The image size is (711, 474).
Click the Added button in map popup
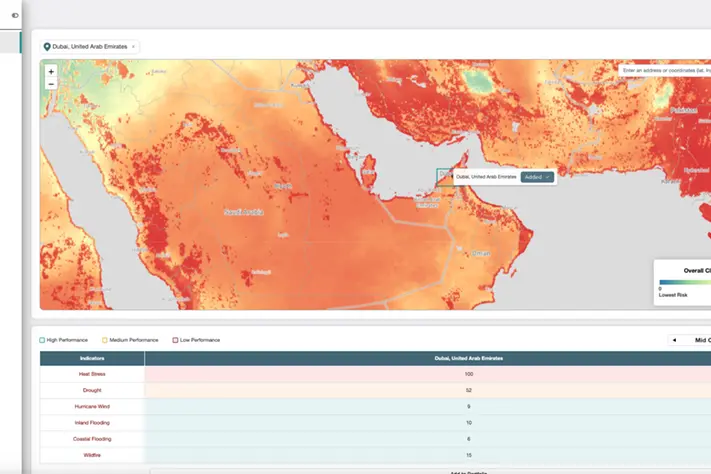pos(536,177)
